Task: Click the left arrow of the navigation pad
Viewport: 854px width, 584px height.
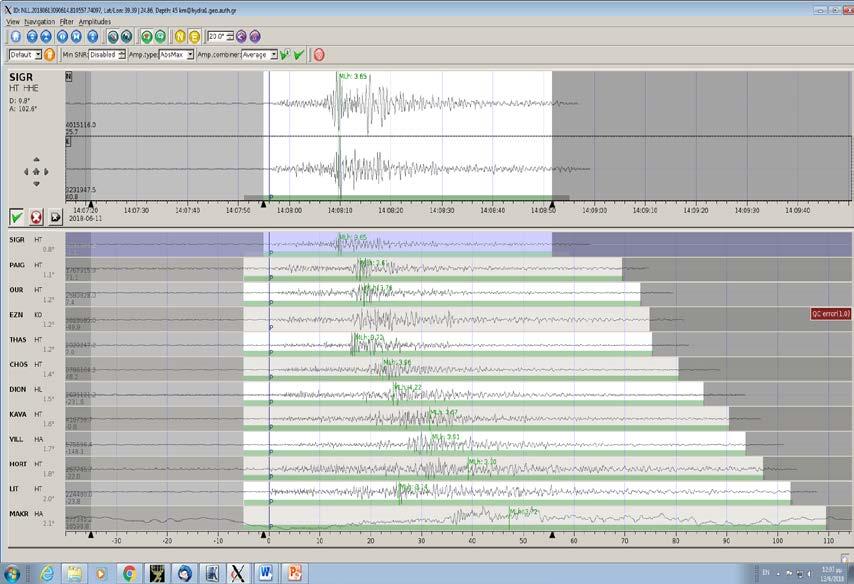Action: coord(26,172)
